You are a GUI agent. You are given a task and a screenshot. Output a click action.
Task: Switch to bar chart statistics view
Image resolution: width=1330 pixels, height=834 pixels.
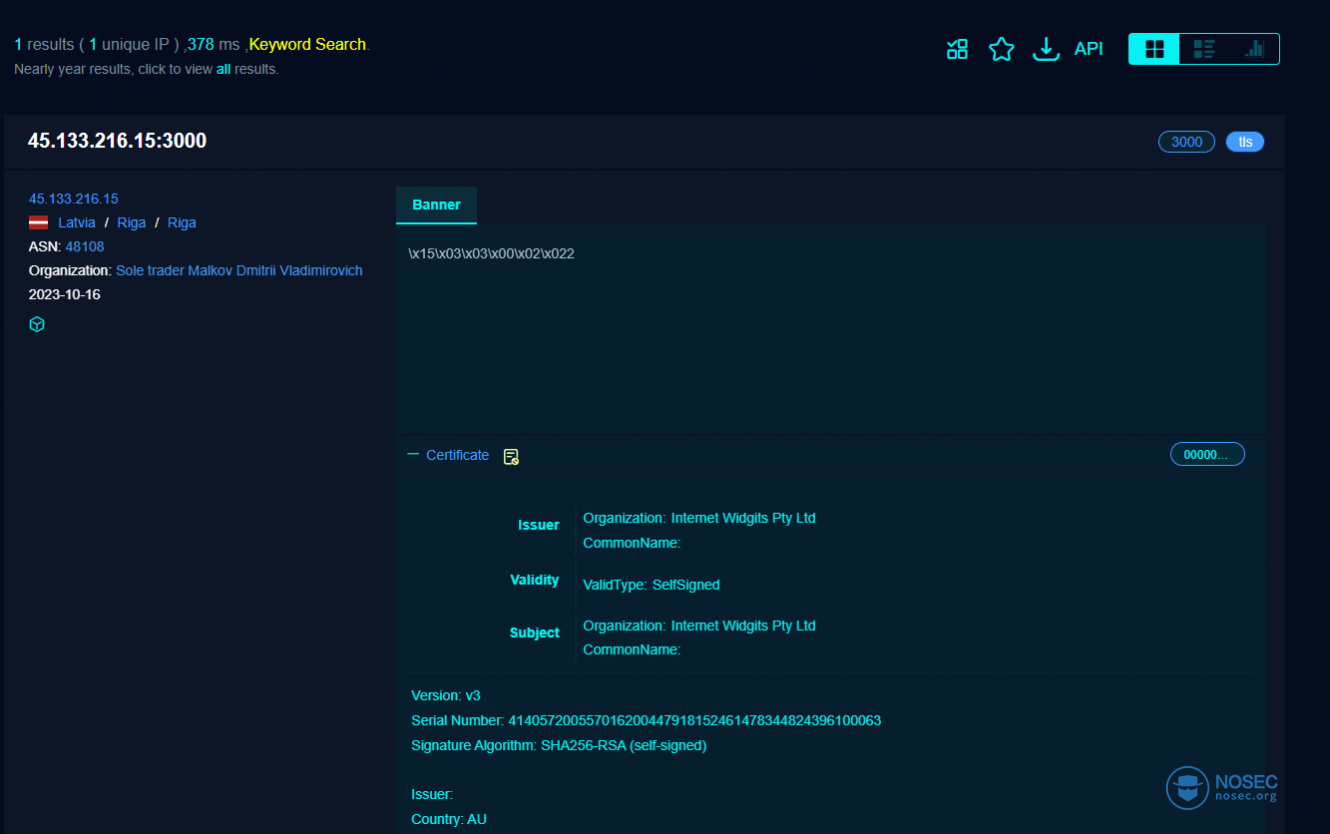pyautogui.click(x=1254, y=49)
